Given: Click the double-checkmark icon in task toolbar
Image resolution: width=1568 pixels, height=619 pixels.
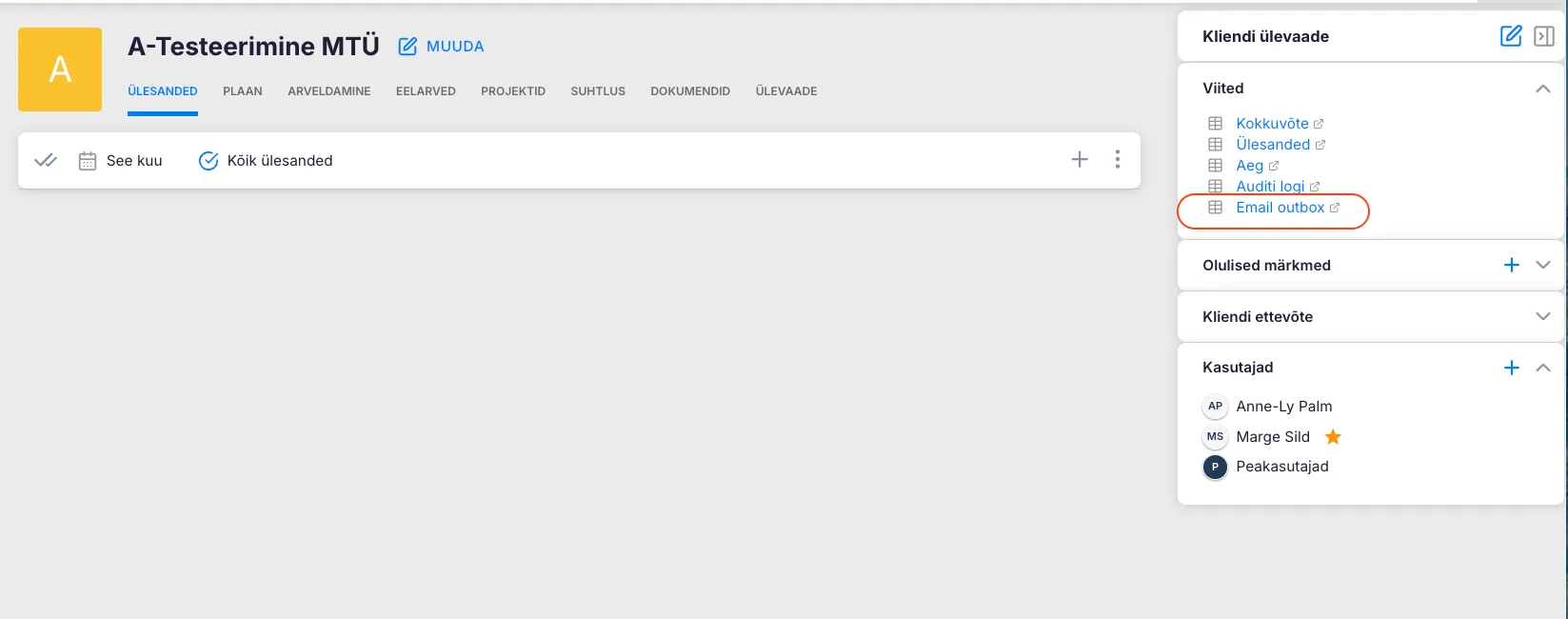Looking at the screenshot, I should (x=45, y=161).
